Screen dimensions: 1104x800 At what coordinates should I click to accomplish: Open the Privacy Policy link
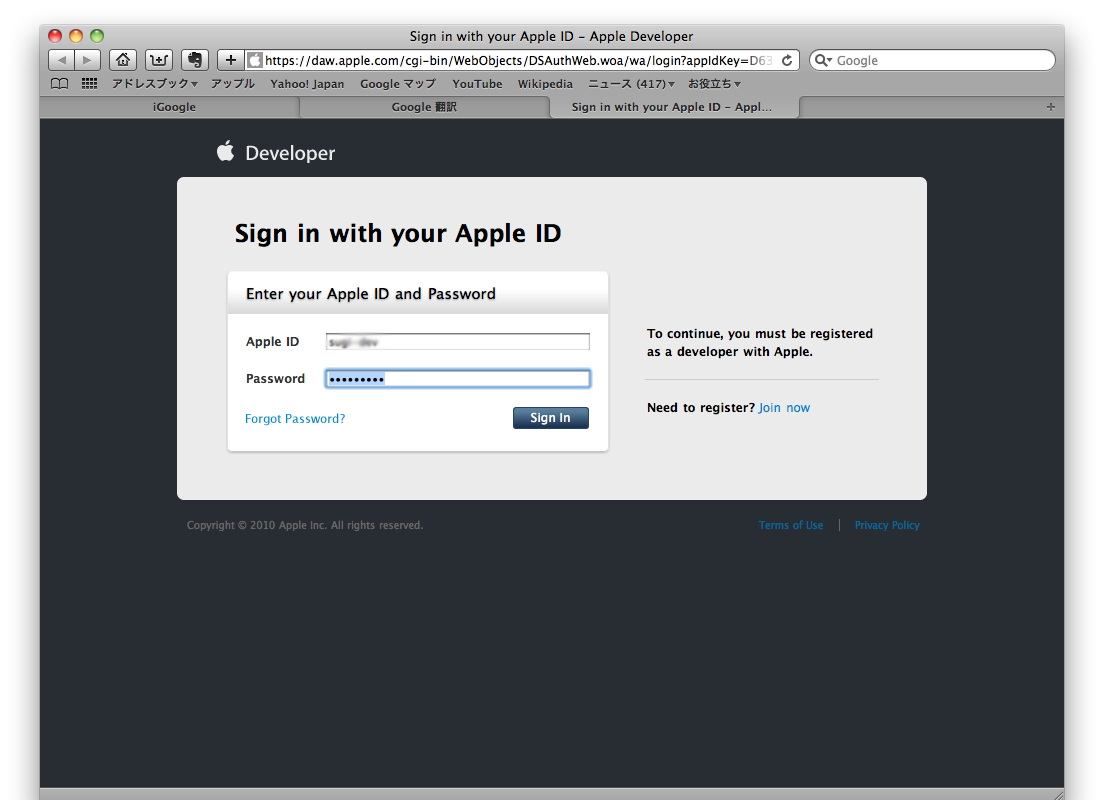click(x=886, y=525)
